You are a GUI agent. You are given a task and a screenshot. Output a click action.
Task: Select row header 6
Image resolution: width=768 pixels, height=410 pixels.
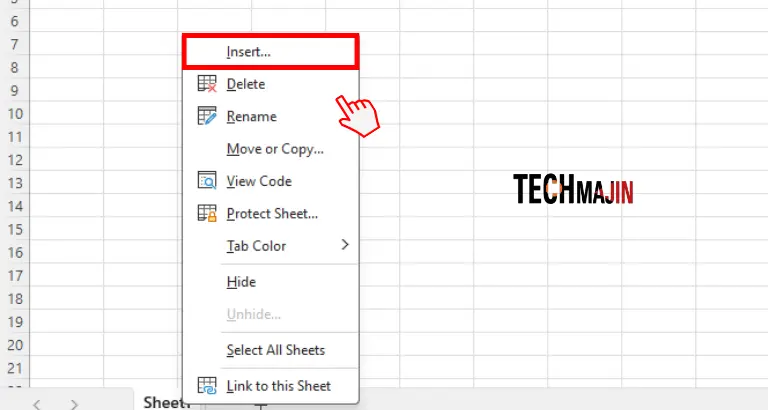tap(15, 21)
